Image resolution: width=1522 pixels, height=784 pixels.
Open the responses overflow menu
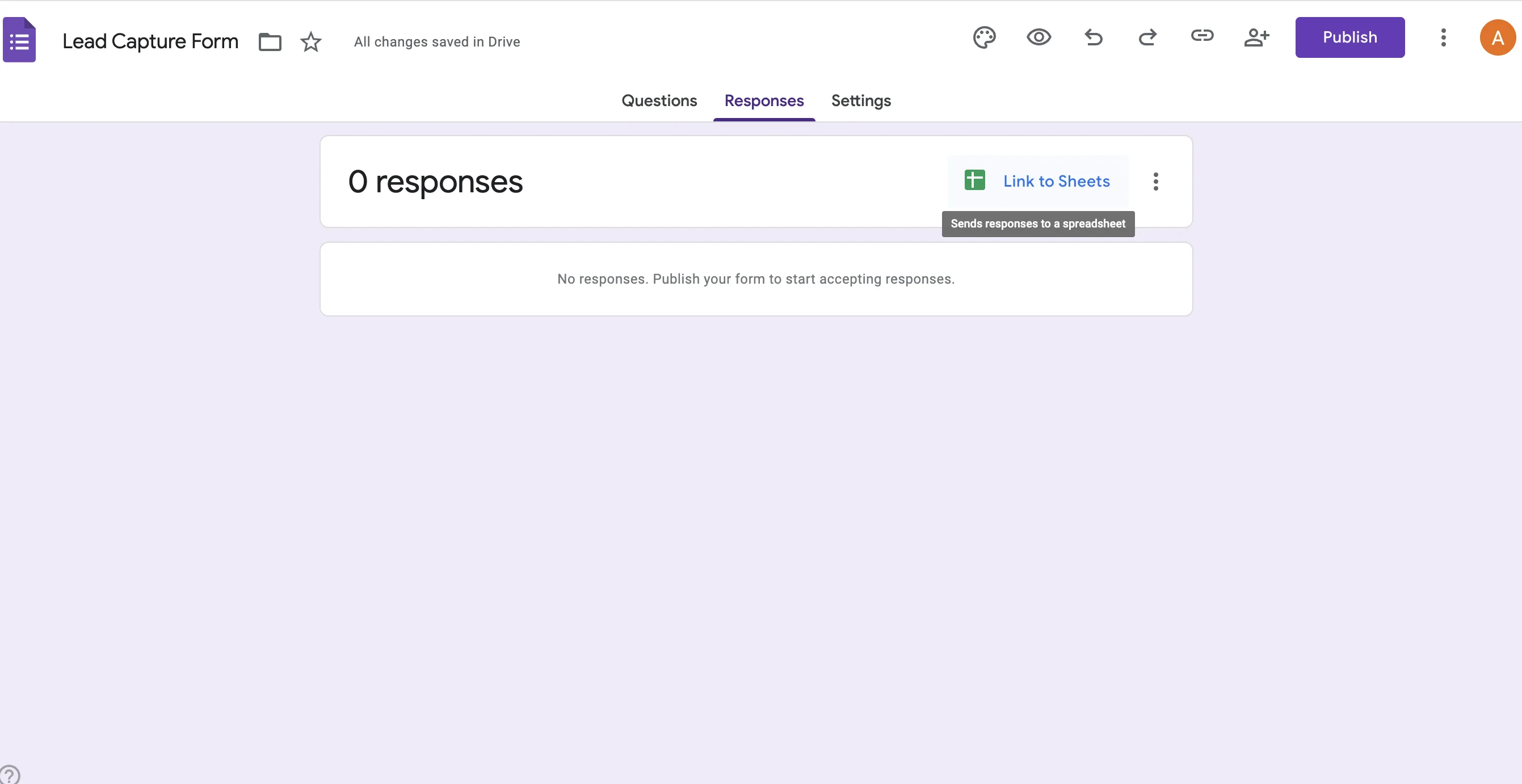[x=1157, y=182]
